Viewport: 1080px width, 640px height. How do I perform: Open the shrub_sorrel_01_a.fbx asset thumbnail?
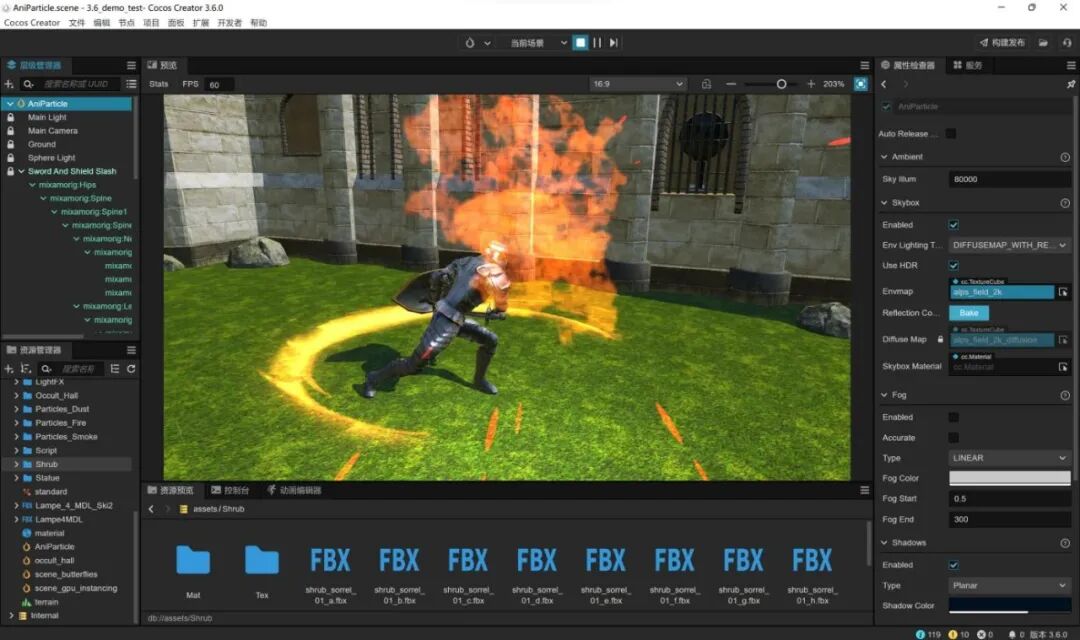[x=330, y=561]
